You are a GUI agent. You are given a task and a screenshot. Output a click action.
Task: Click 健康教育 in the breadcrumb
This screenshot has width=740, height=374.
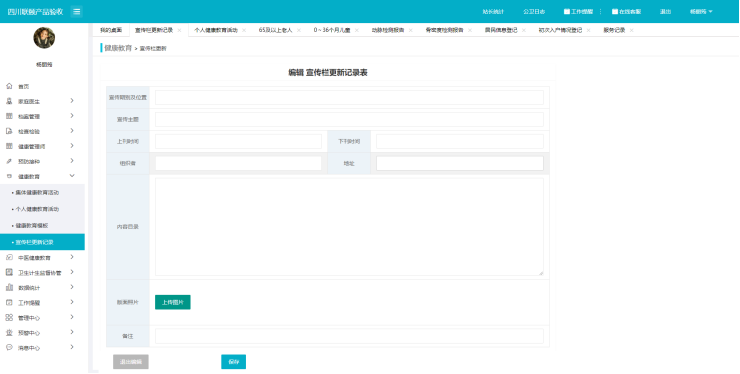(x=118, y=48)
